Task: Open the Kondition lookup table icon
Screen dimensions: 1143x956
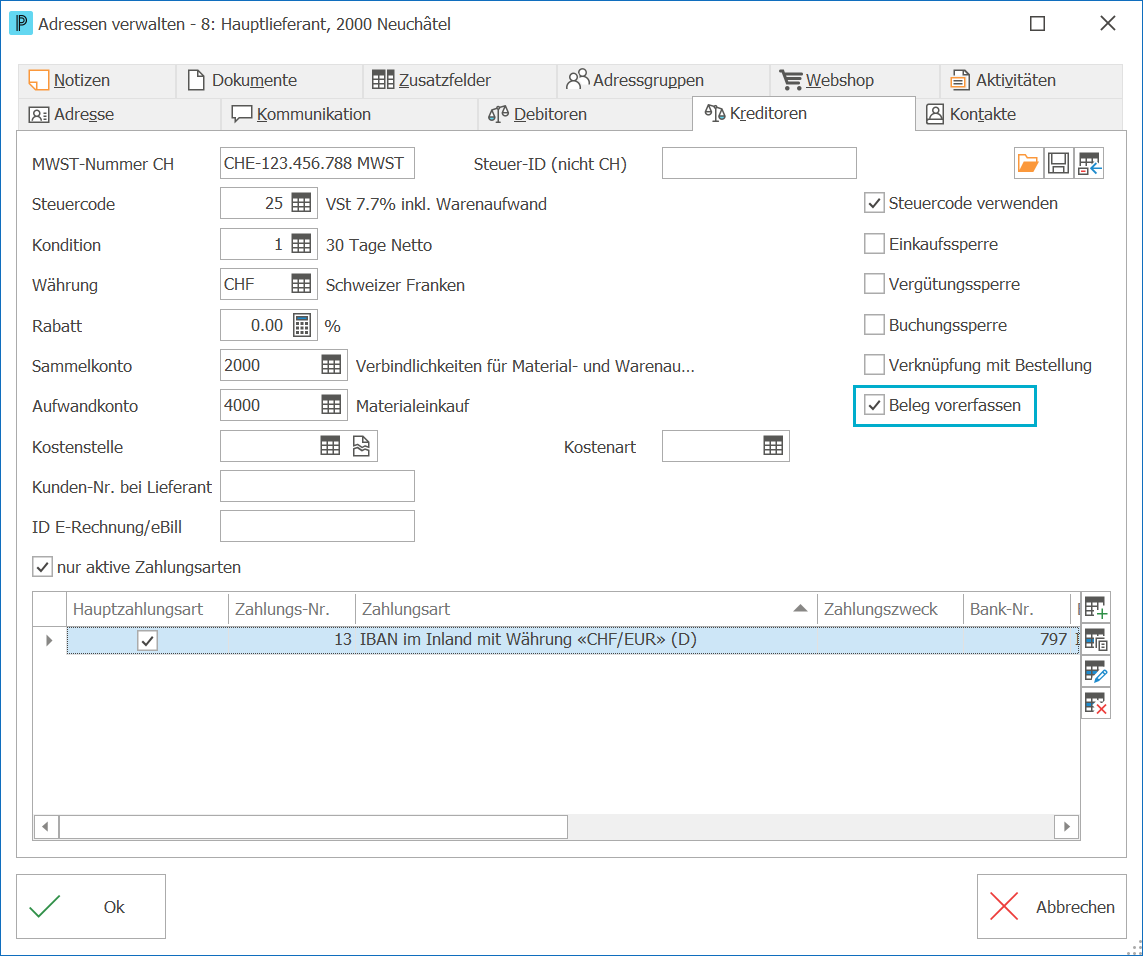Action: (301, 244)
